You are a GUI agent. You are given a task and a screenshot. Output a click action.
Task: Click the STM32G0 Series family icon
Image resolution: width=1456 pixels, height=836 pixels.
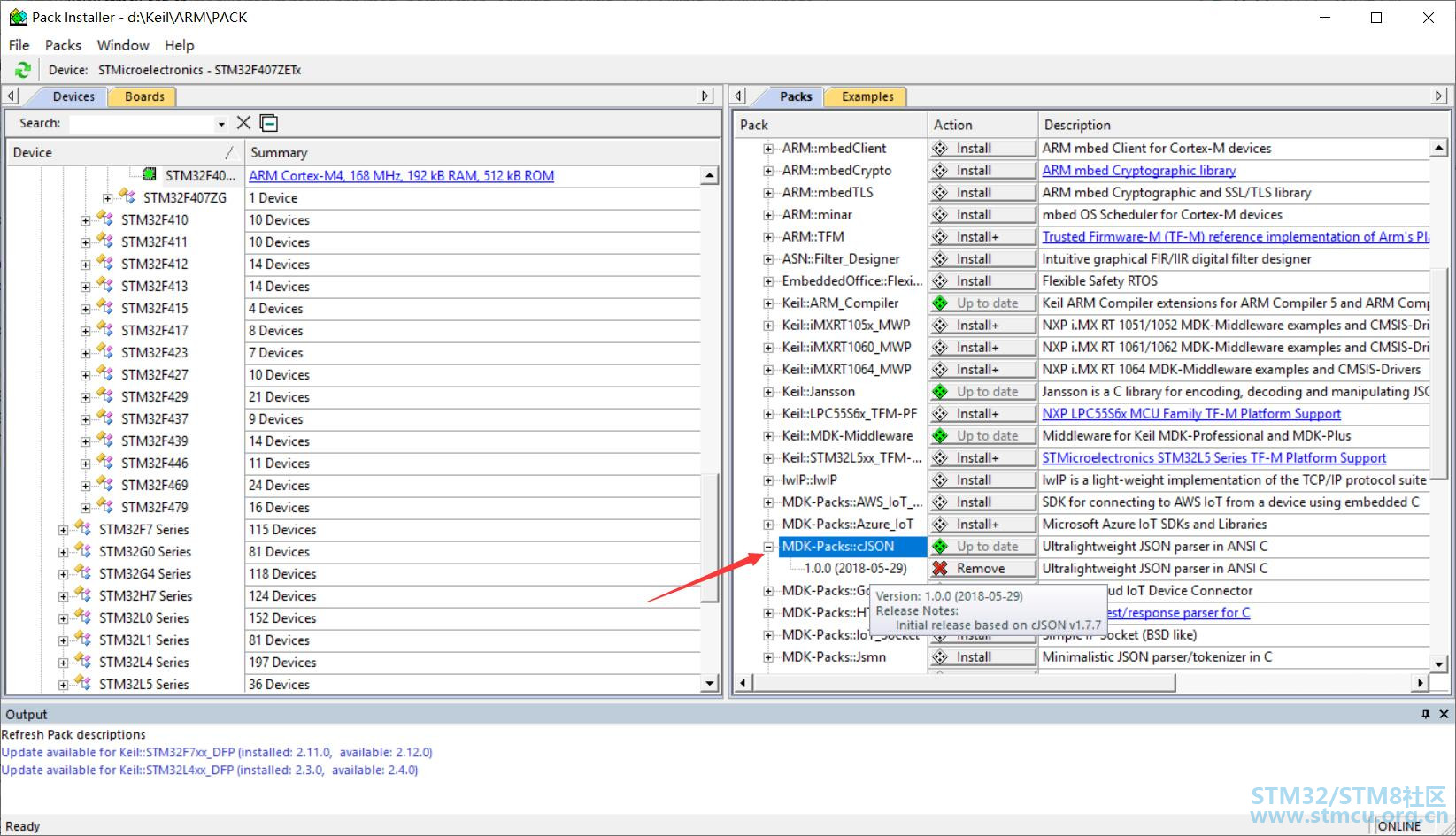point(83,550)
